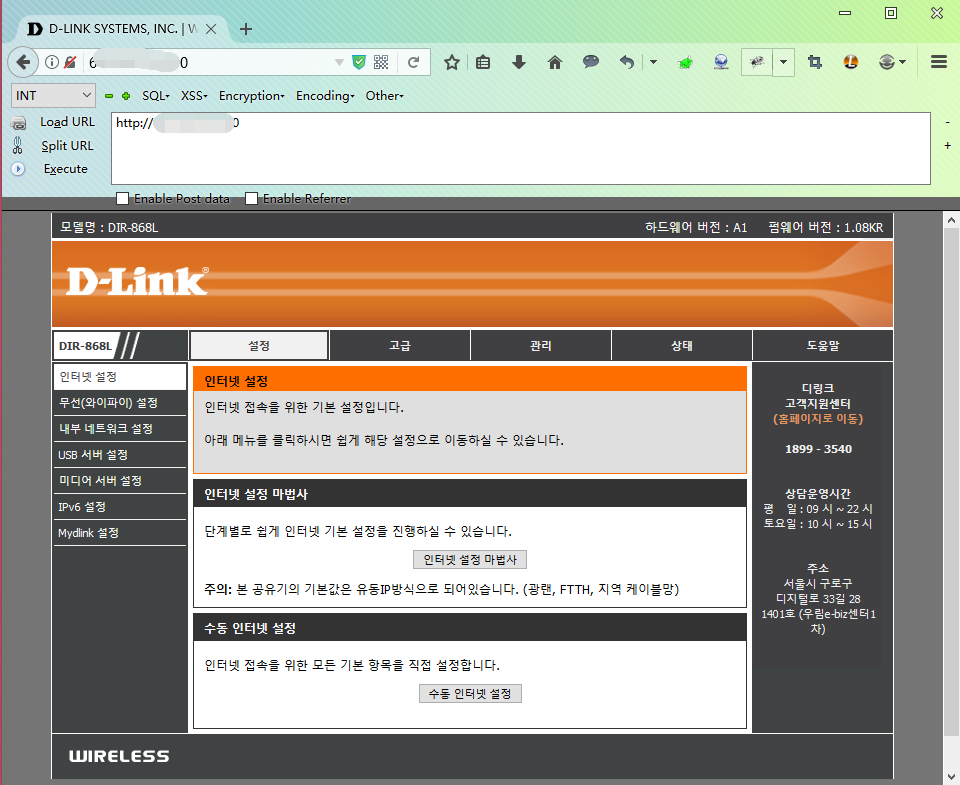Bookmark this page with the star icon
This screenshot has height=785, width=960.
tap(452, 62)
